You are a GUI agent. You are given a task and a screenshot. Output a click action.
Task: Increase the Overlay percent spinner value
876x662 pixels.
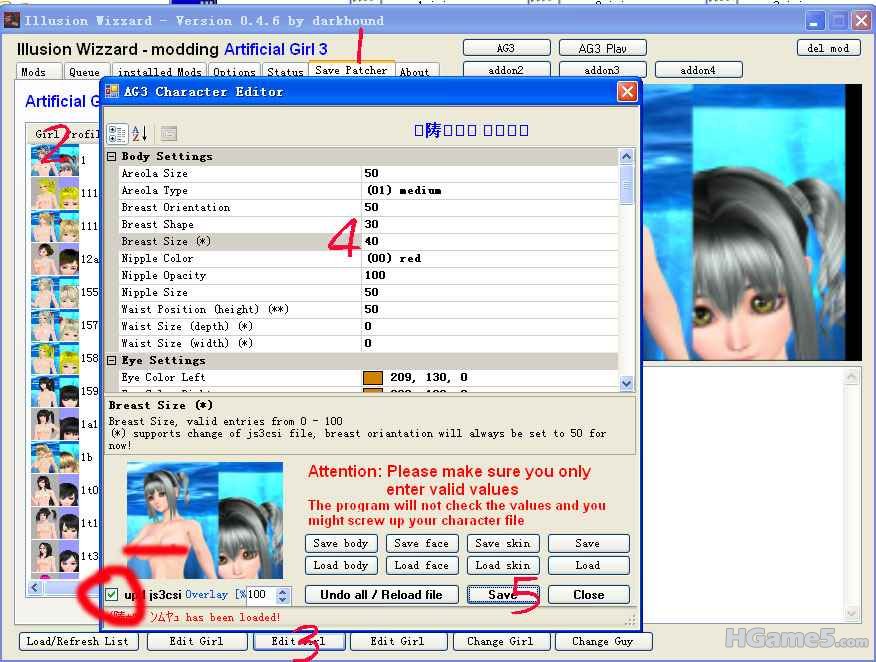pos(282,590)
